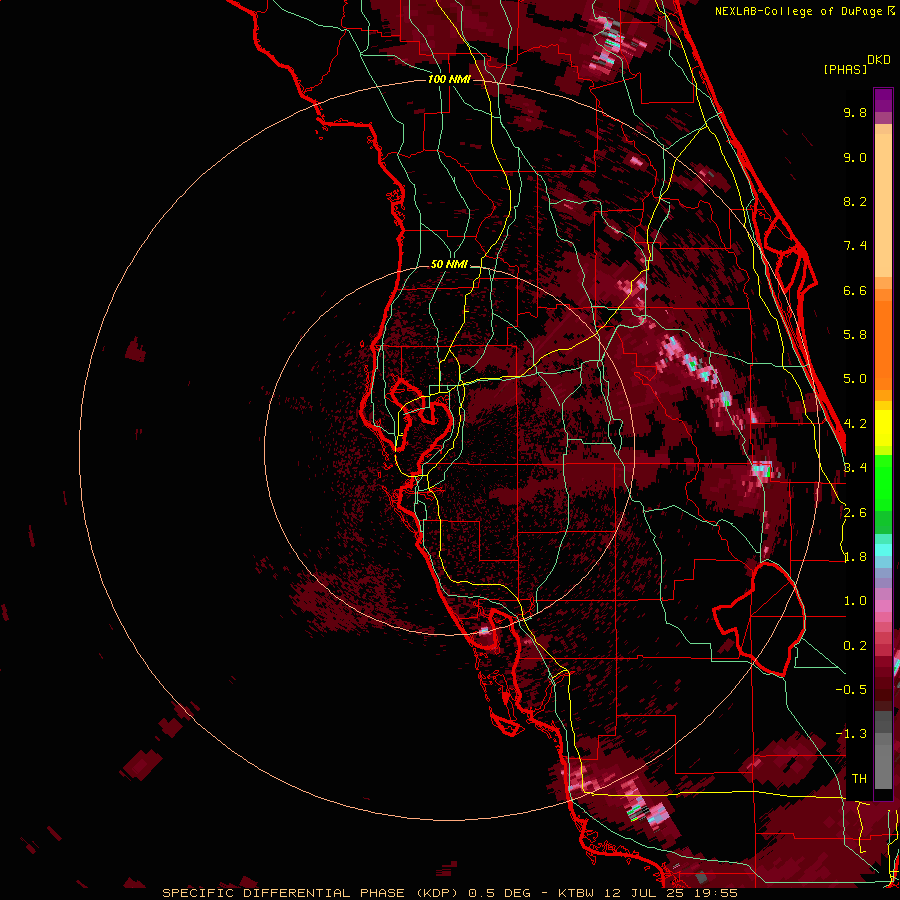Select the 8.2 scale value
This screenshot has width=900, height=900.
click(855, 201)
